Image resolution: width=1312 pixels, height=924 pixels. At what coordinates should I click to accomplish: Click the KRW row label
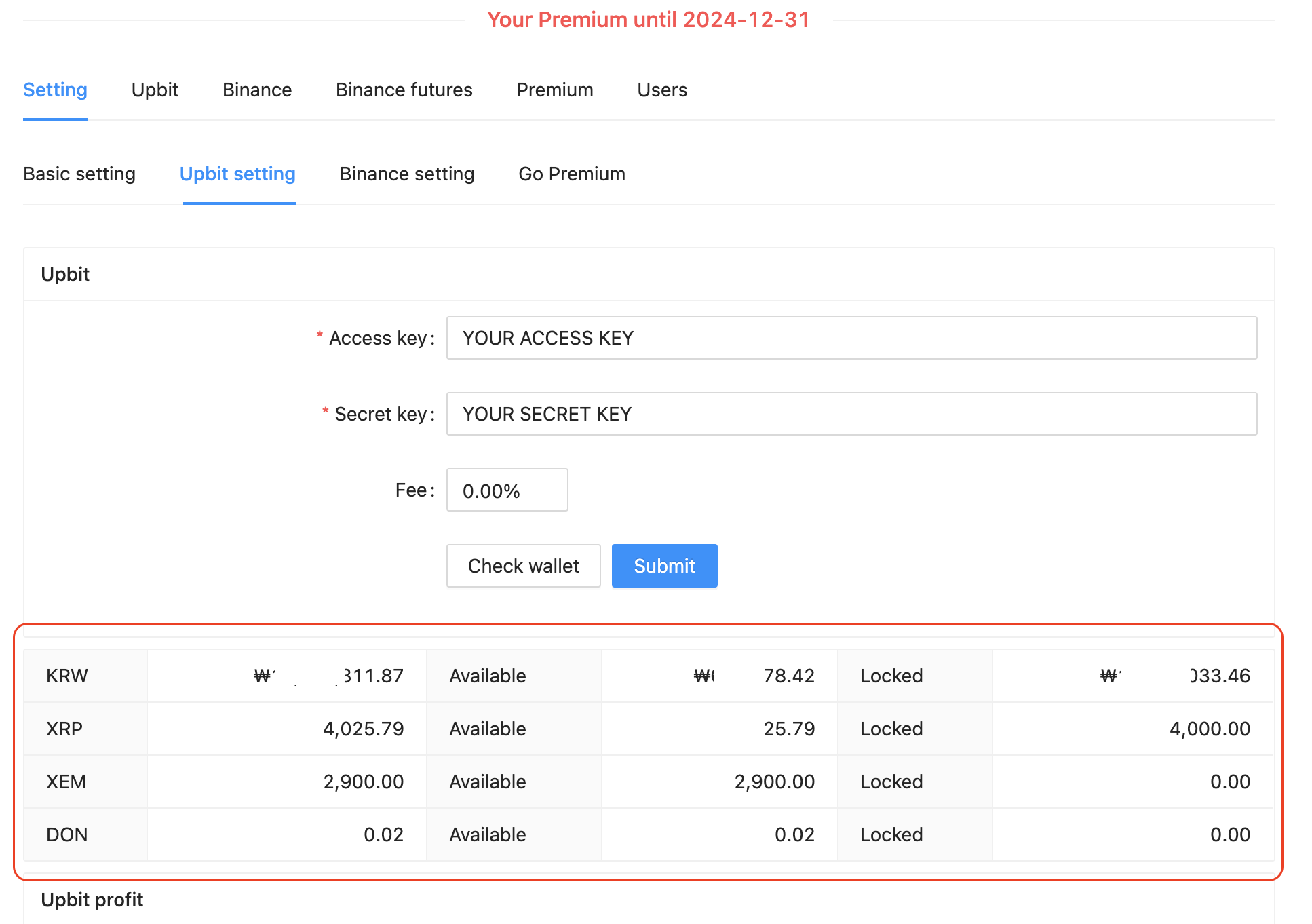[67, 676]
